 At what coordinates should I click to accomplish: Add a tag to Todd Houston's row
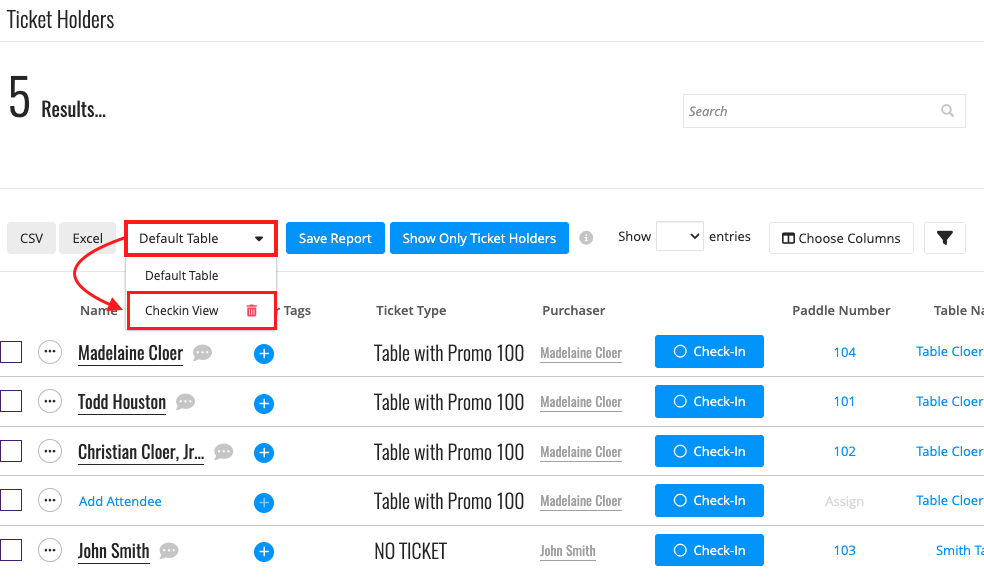(x=264, y=403)
